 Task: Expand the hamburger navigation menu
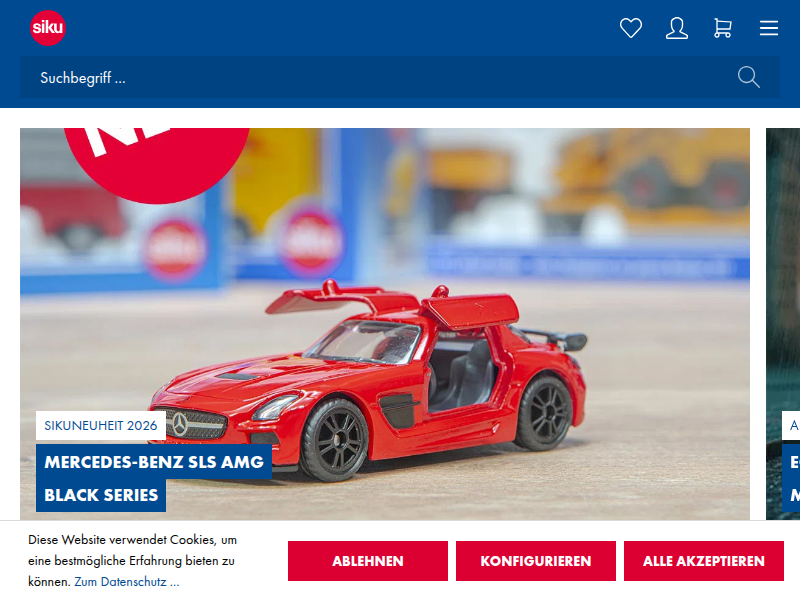769,28
